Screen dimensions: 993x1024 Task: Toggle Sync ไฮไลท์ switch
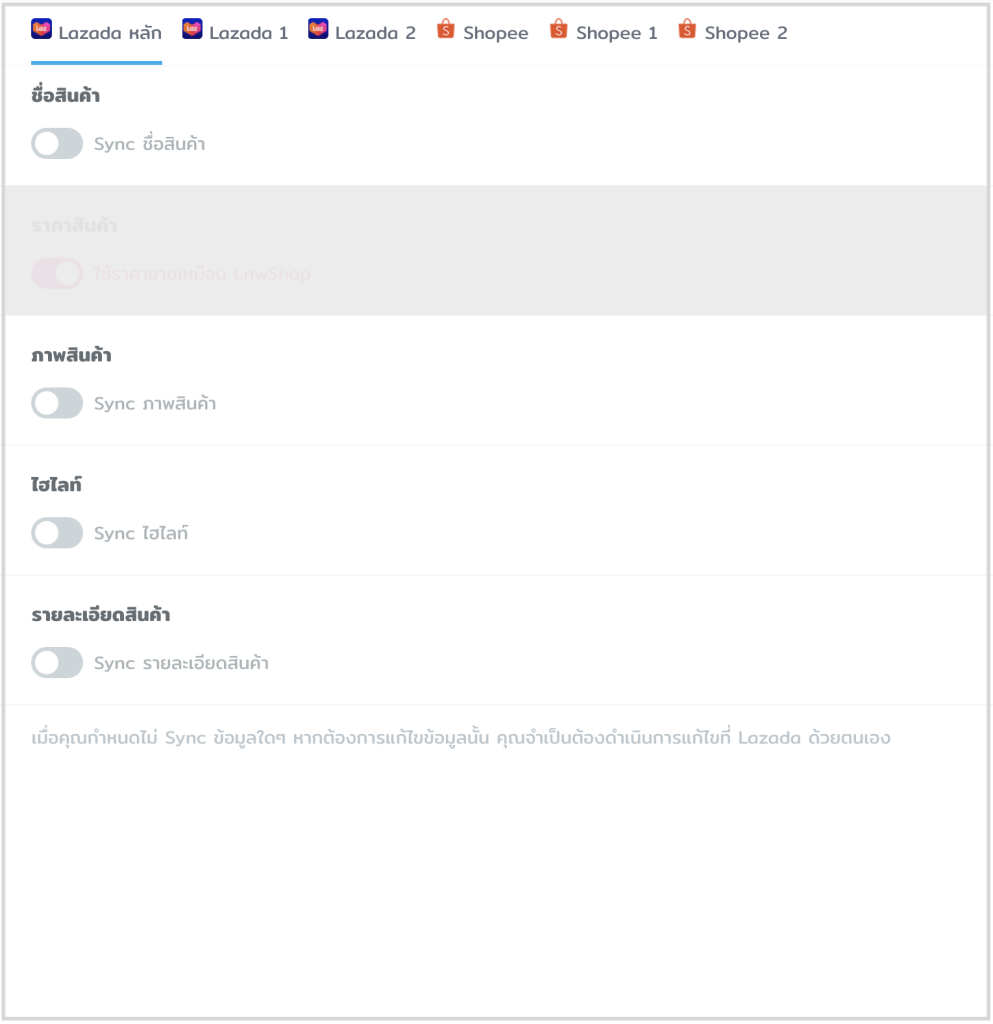coord(57,533)
